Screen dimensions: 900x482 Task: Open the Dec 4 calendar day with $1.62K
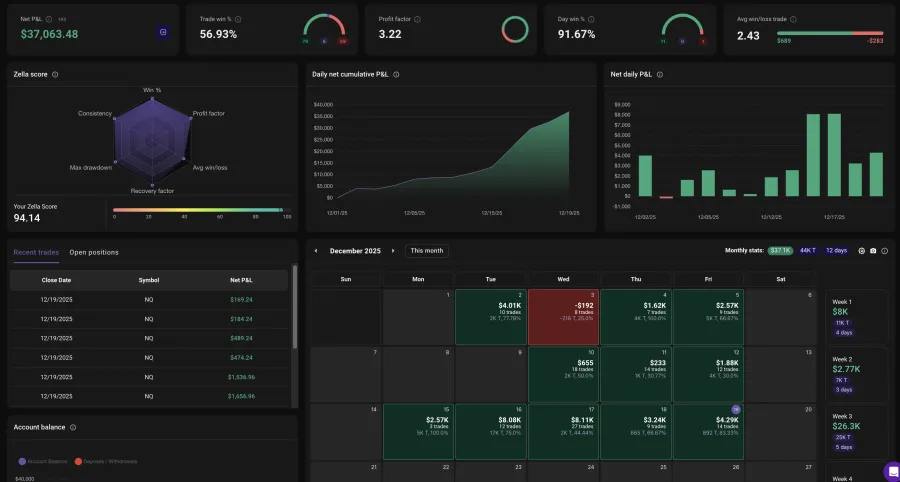pyautogui.click(x=635, y=317)
